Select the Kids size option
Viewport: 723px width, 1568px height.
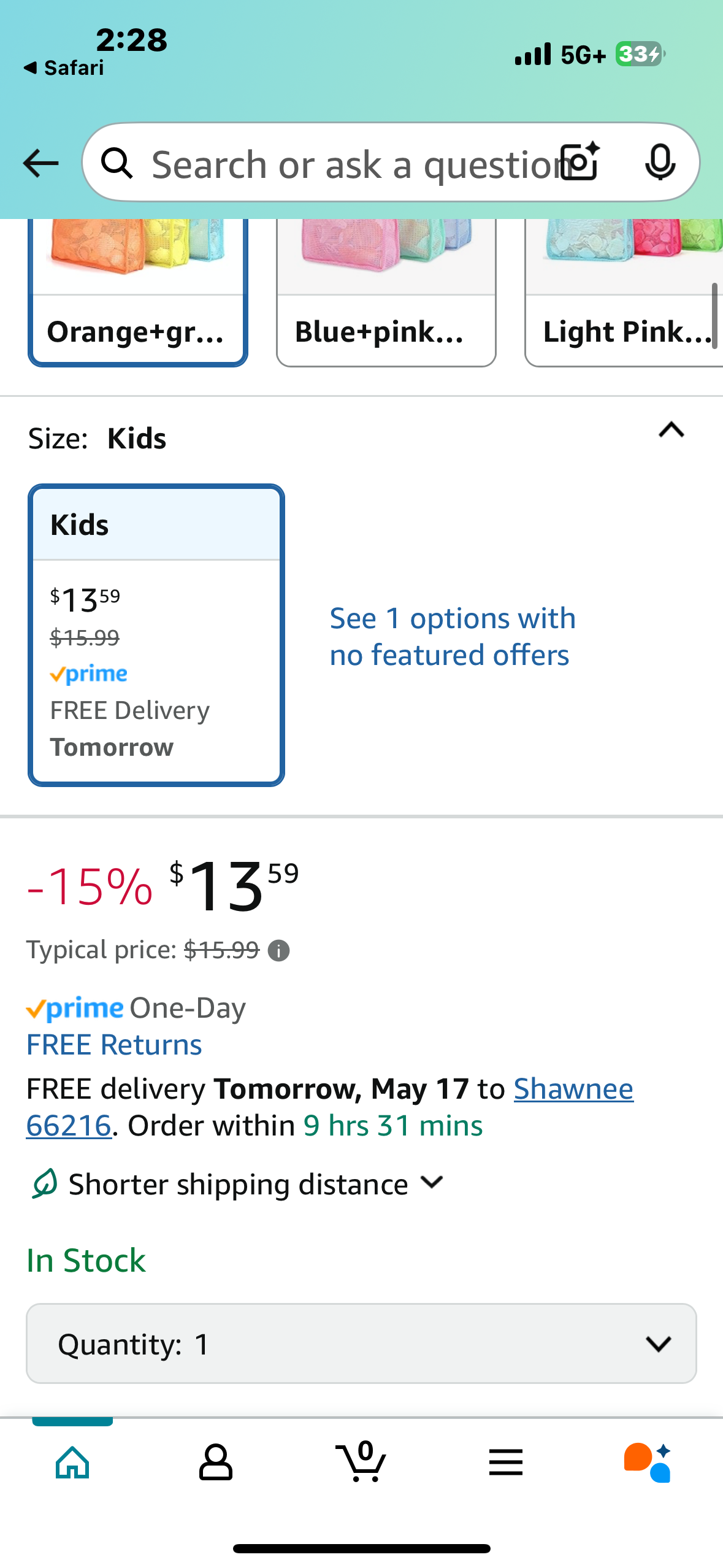click(156, 635)
